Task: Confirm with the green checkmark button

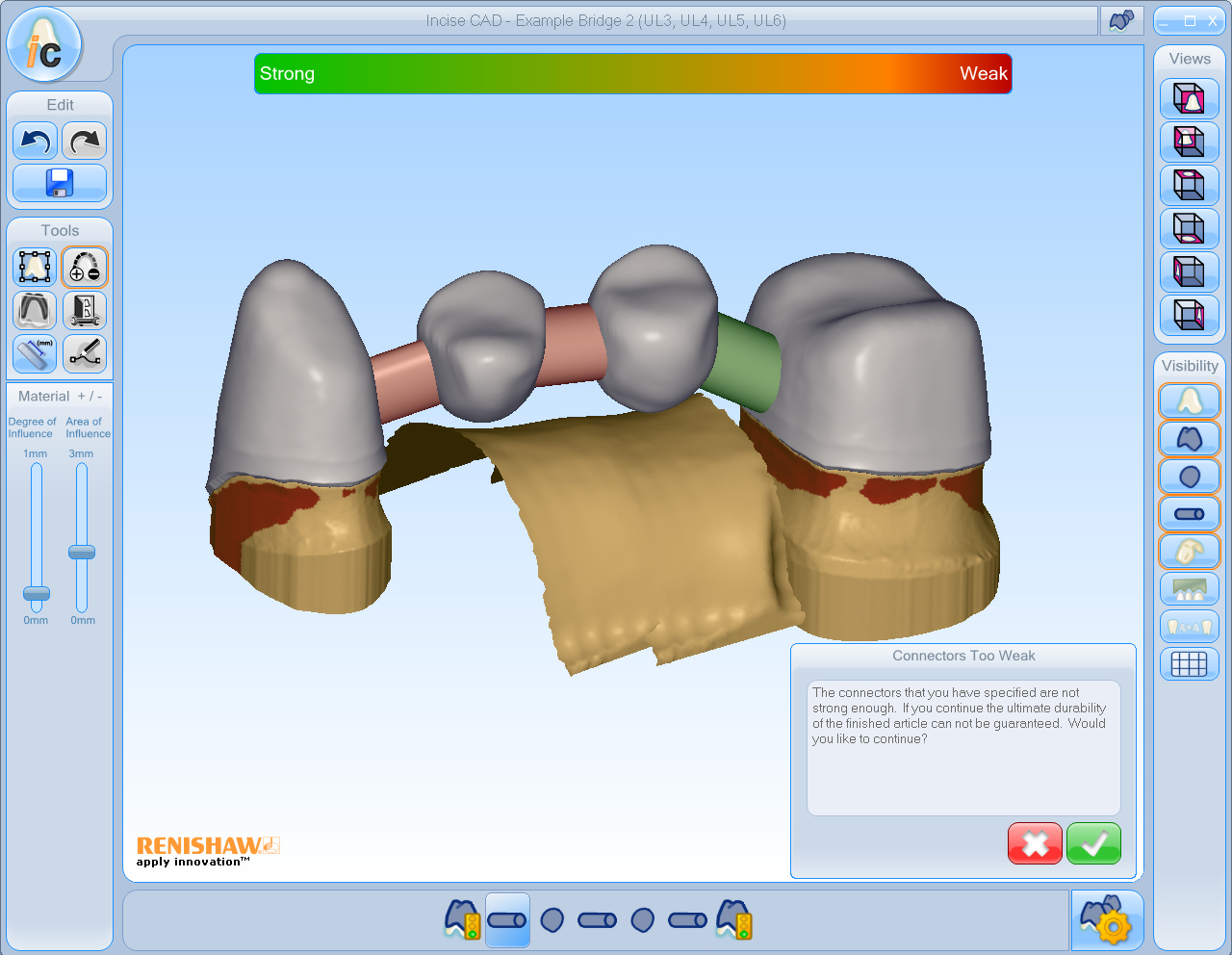Action: tap(1093, 843)
